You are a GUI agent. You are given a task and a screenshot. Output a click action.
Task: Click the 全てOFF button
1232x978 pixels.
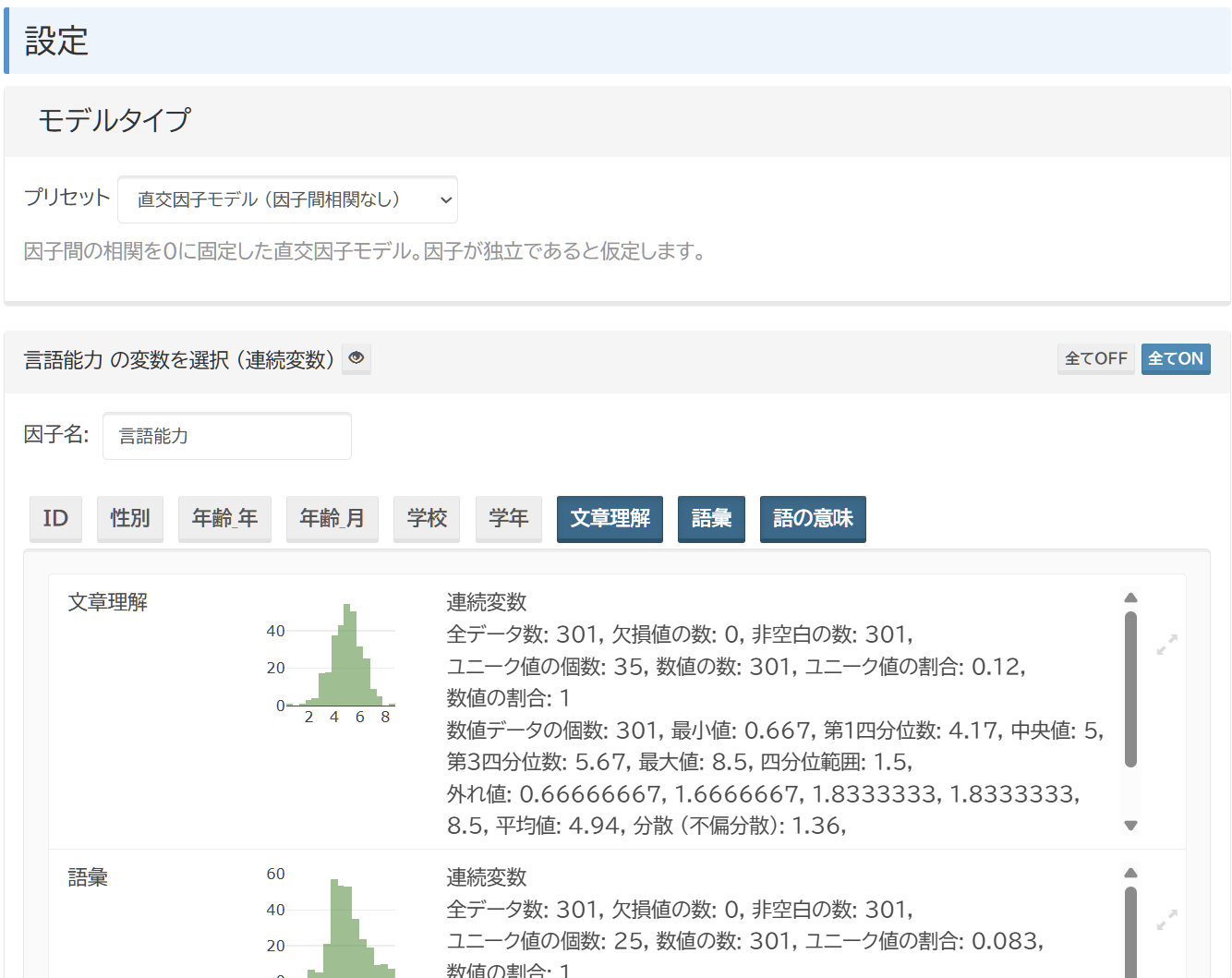point(1096,358)
